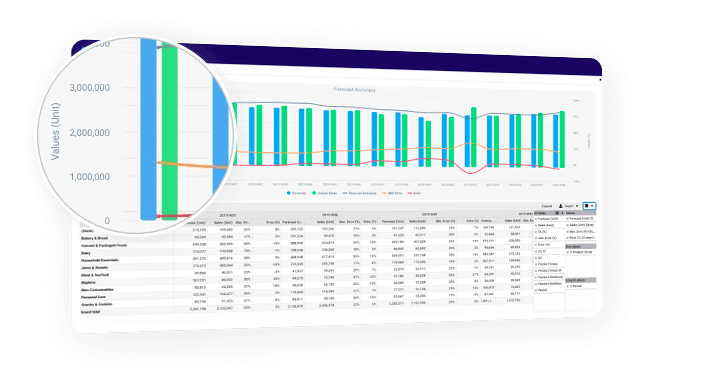Screen dimensions: 708x389
Task: Click the 2,000,000 axis label in magnifier
Action: pyautogui.click(x=89, y=133)
